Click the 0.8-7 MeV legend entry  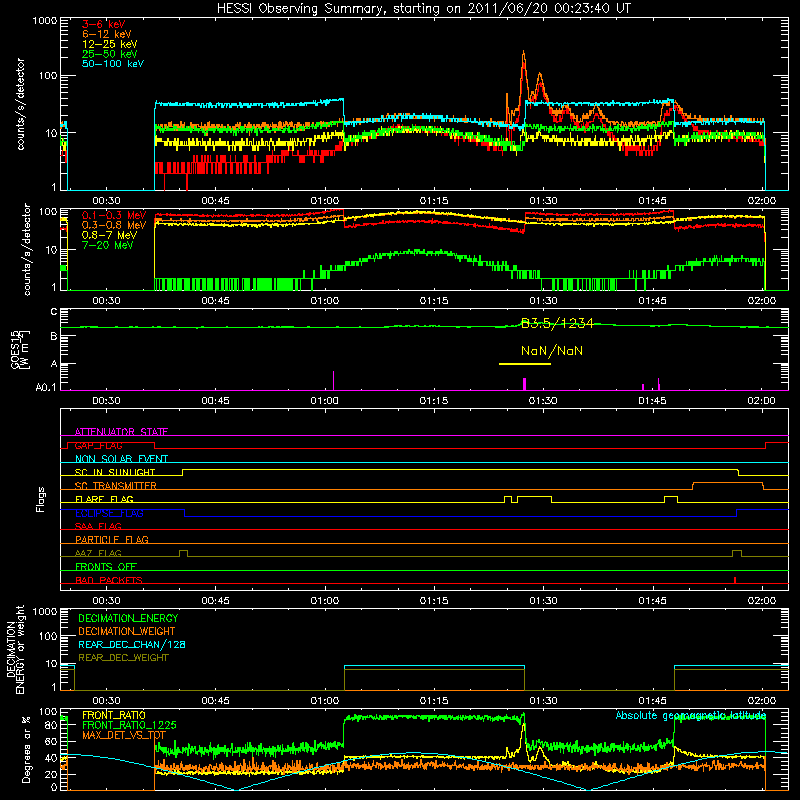click(x=109, y=235)
